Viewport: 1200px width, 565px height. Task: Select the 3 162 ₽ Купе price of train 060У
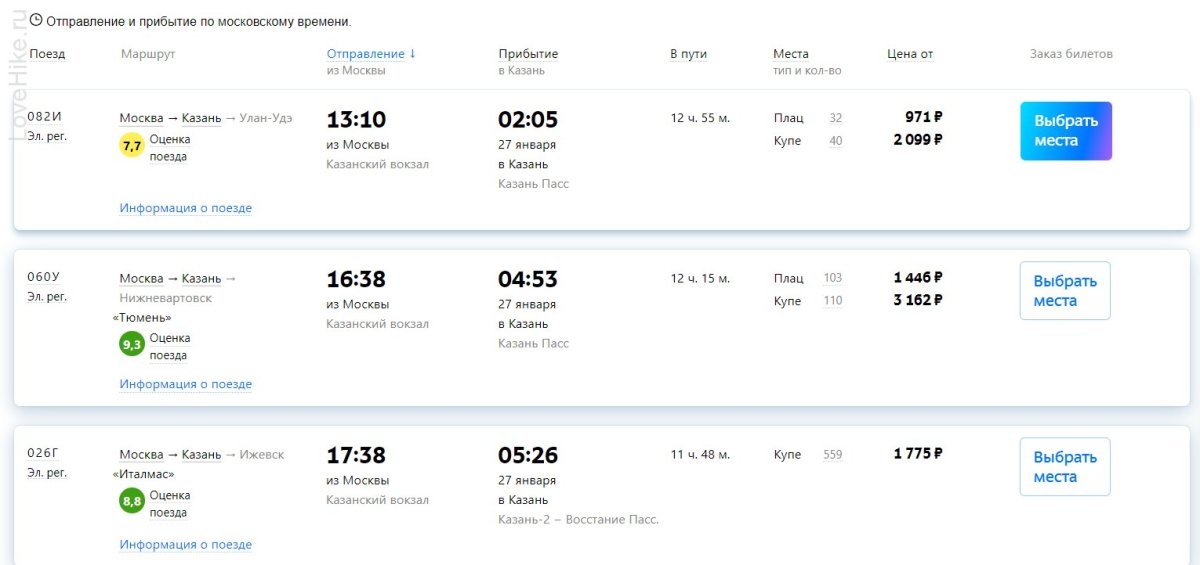point(918,300)
